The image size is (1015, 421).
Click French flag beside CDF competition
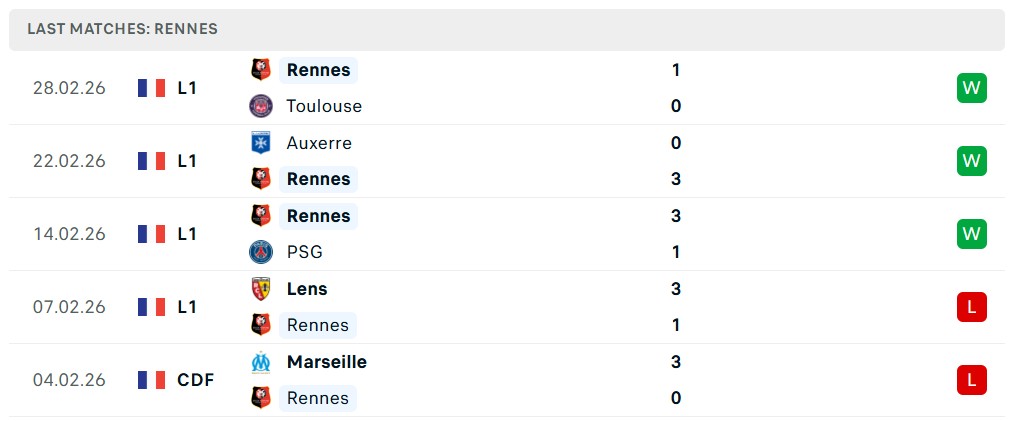coord(152,380)
